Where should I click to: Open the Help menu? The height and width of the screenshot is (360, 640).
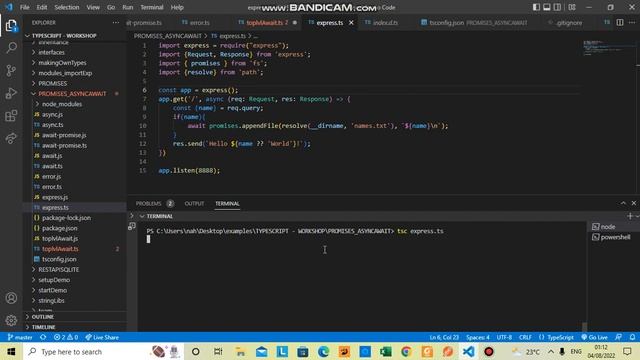point(177,7)
